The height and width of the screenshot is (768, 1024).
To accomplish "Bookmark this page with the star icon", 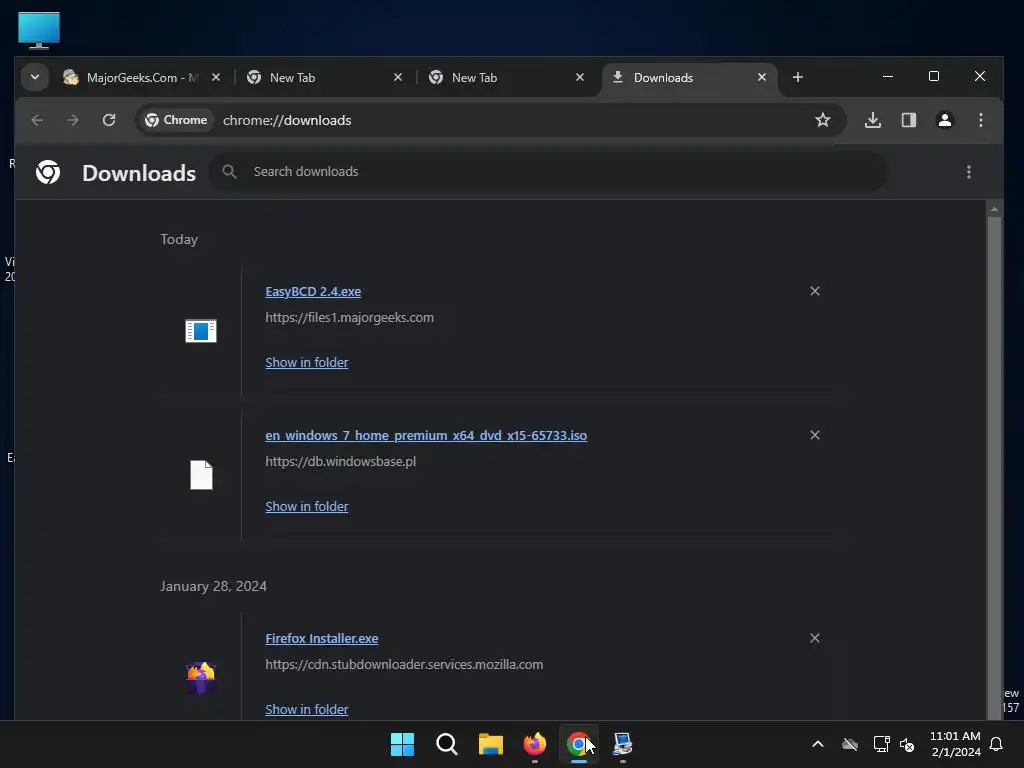I will 822,120.
